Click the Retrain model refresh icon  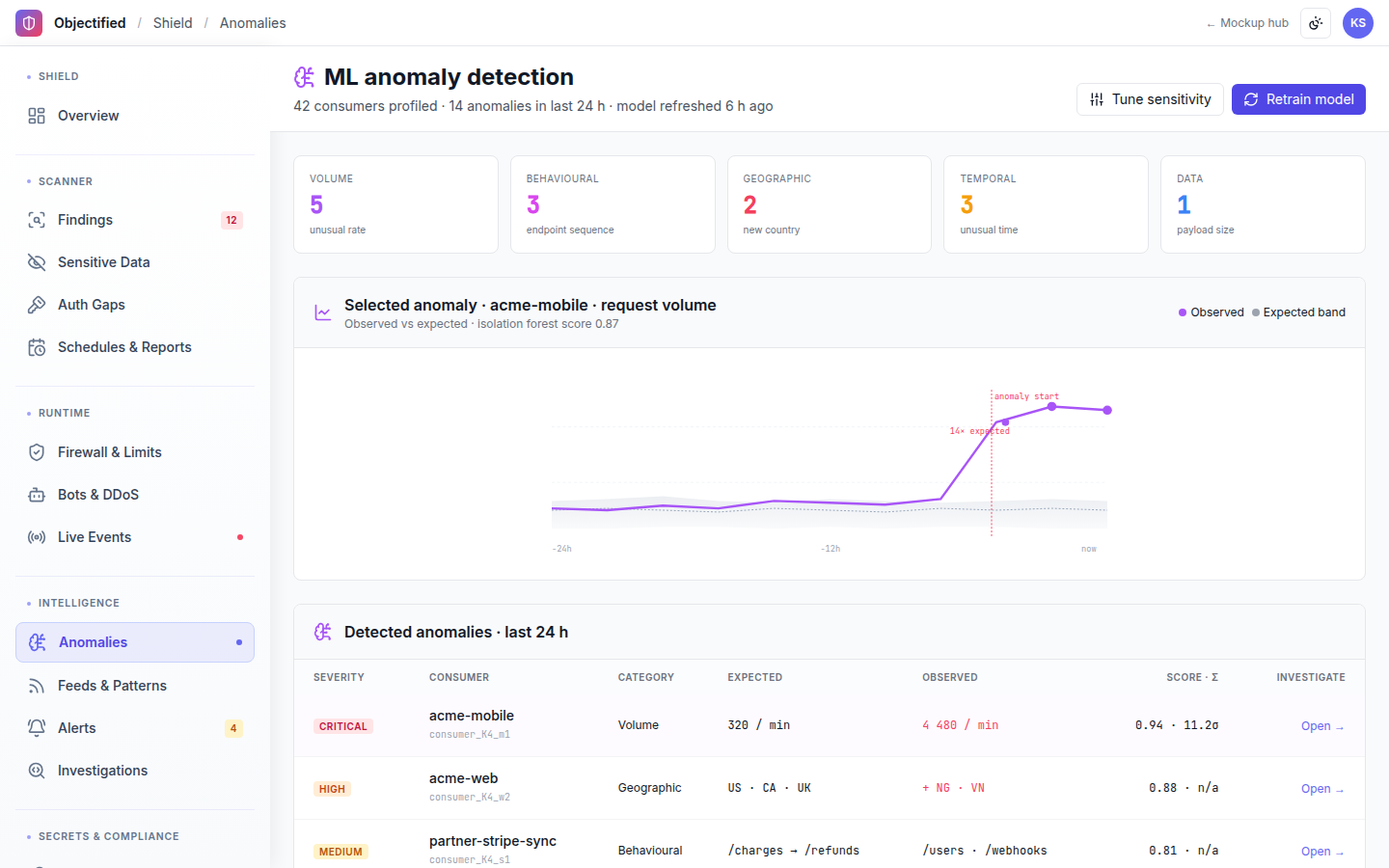1251,99
